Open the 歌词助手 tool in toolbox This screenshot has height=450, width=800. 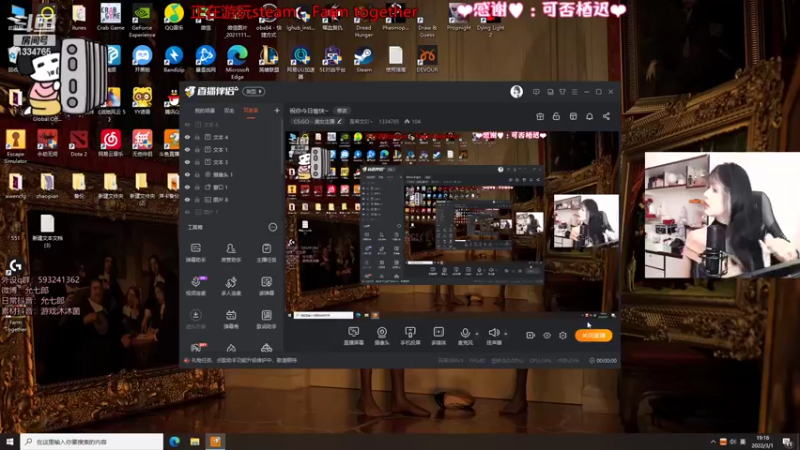pyautogui.click(x=266, y=319)
